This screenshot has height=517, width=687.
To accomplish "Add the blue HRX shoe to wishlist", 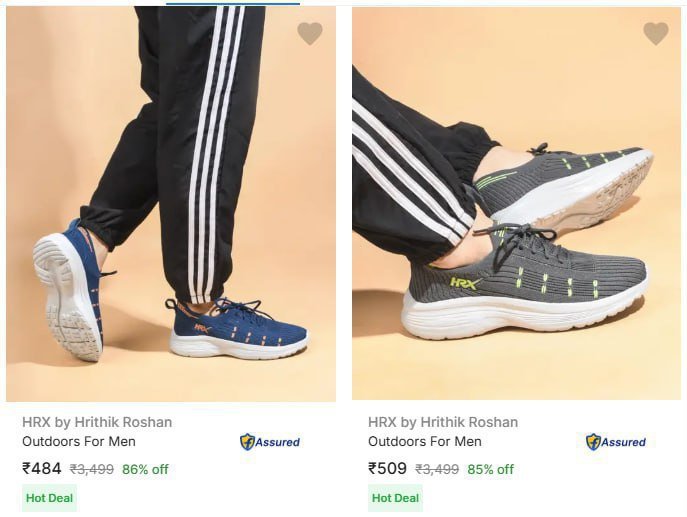I will pyautogui.click(x=310, y=34).
